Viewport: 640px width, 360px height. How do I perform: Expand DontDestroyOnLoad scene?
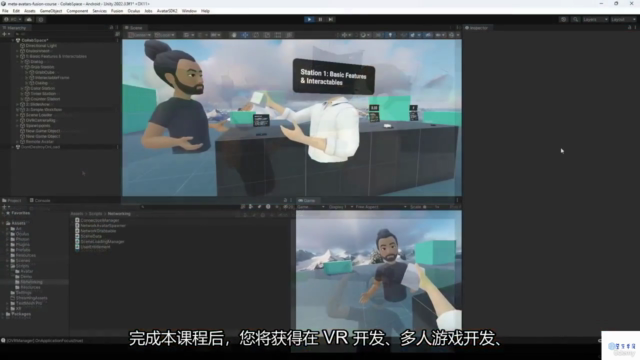(13, 147)
